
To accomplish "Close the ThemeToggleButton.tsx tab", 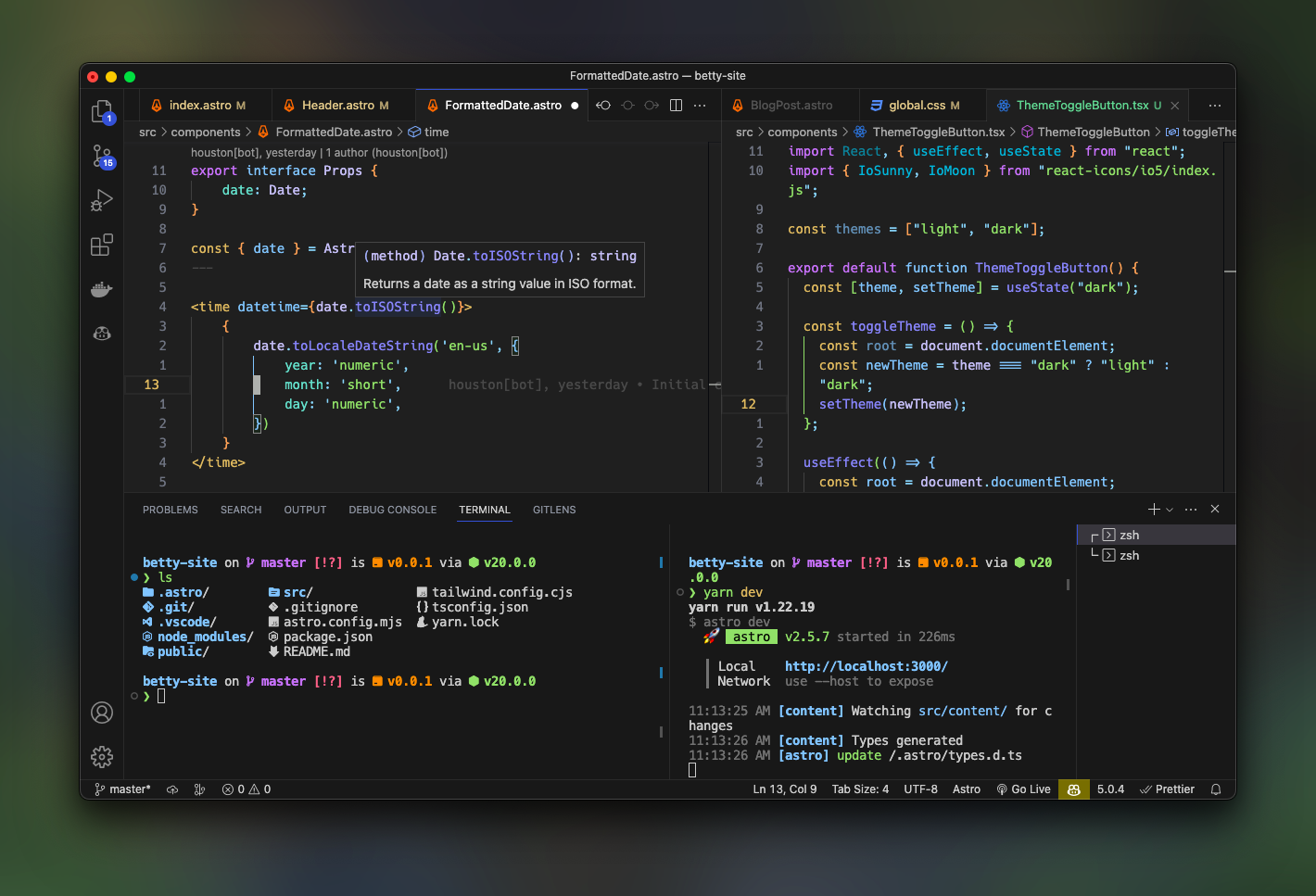I will pos(1175,106).
